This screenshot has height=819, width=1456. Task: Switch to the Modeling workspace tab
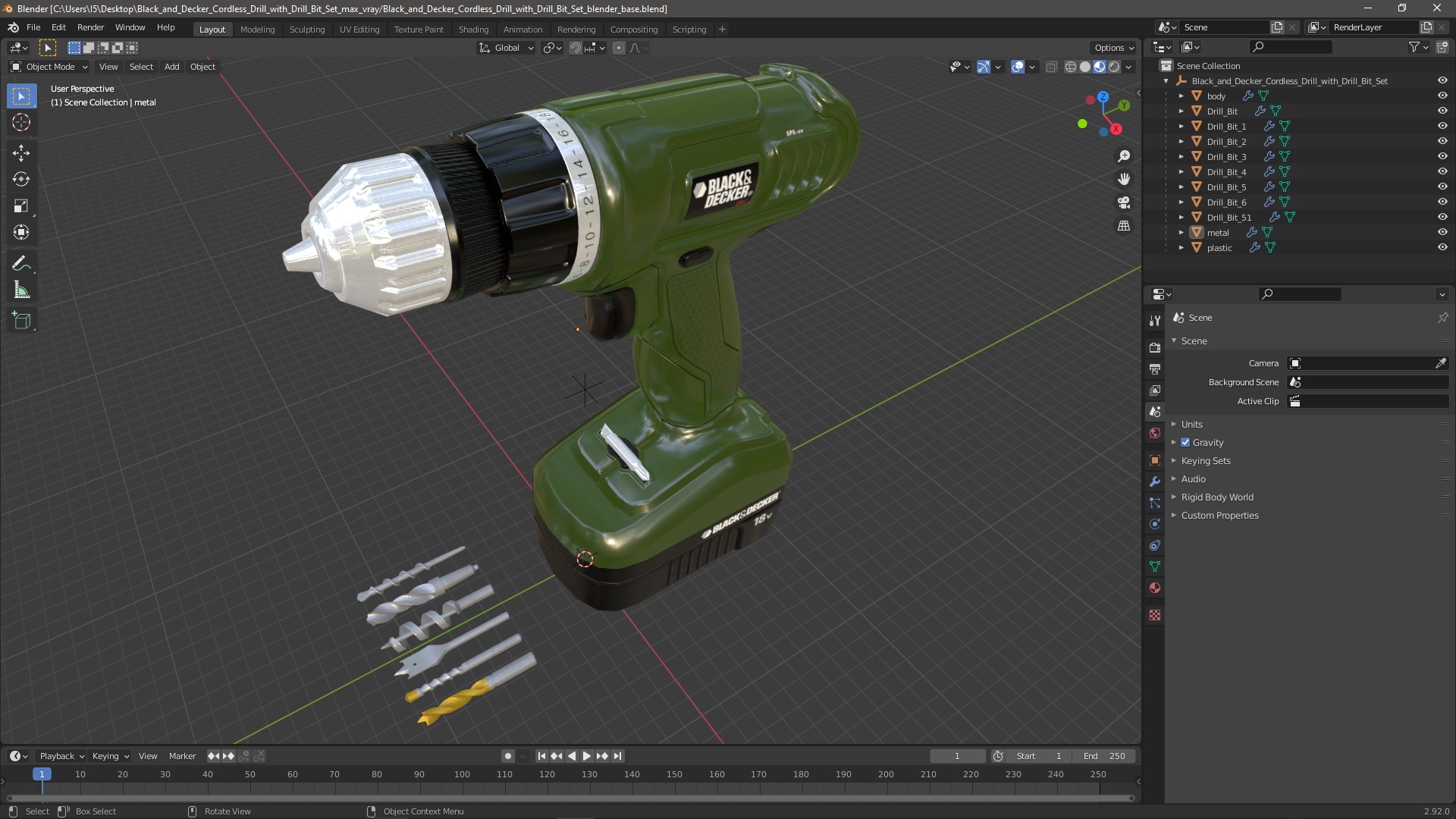pos(257,29)
